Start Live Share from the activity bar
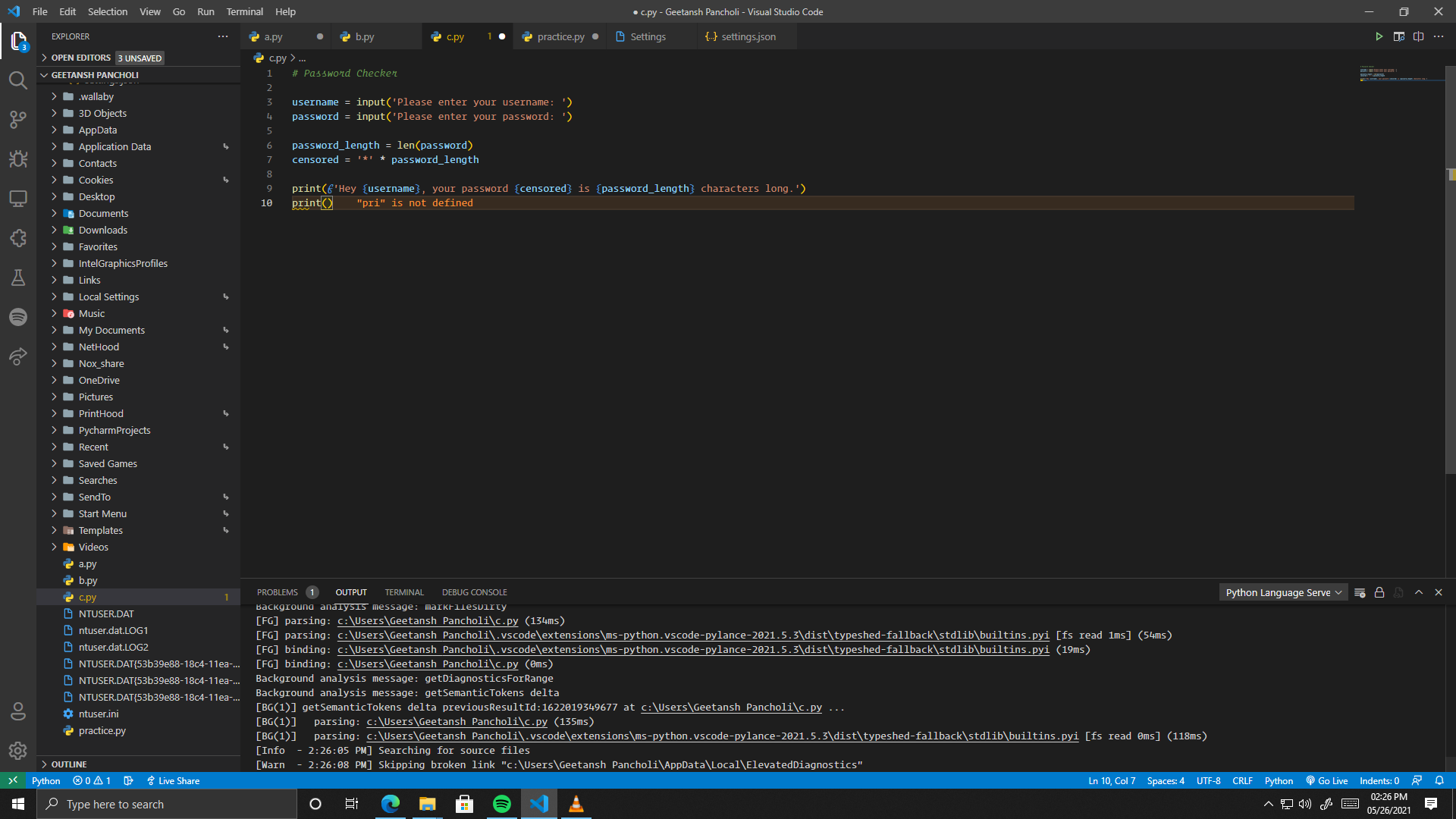This screenshot has height=819, width=1456. (x=18, y=356)
